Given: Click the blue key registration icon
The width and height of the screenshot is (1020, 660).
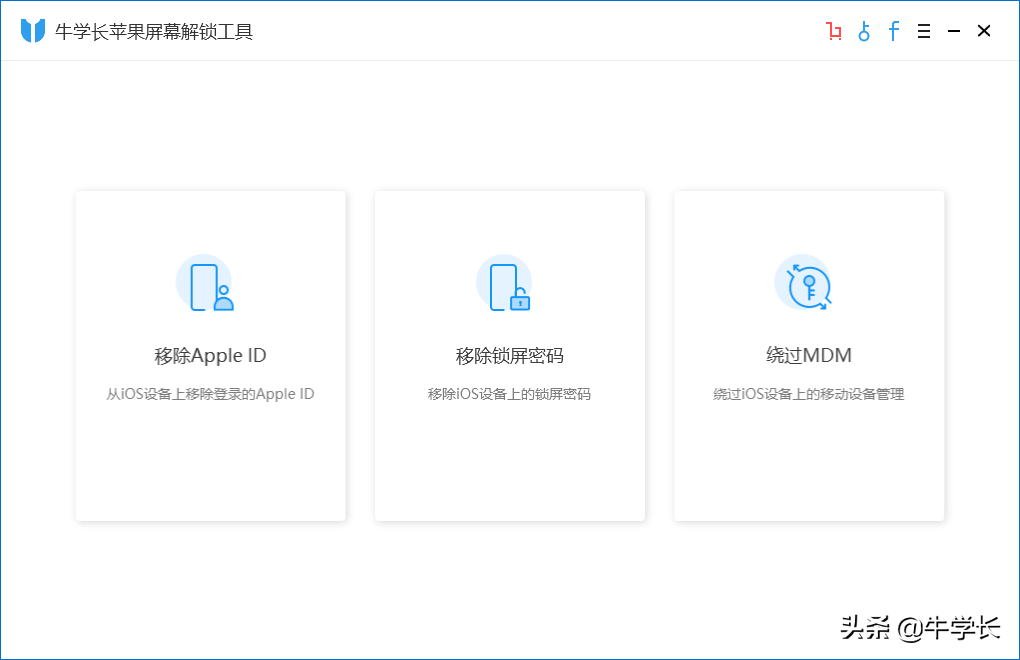Looking at the screenshot, I should pos(863,31).
